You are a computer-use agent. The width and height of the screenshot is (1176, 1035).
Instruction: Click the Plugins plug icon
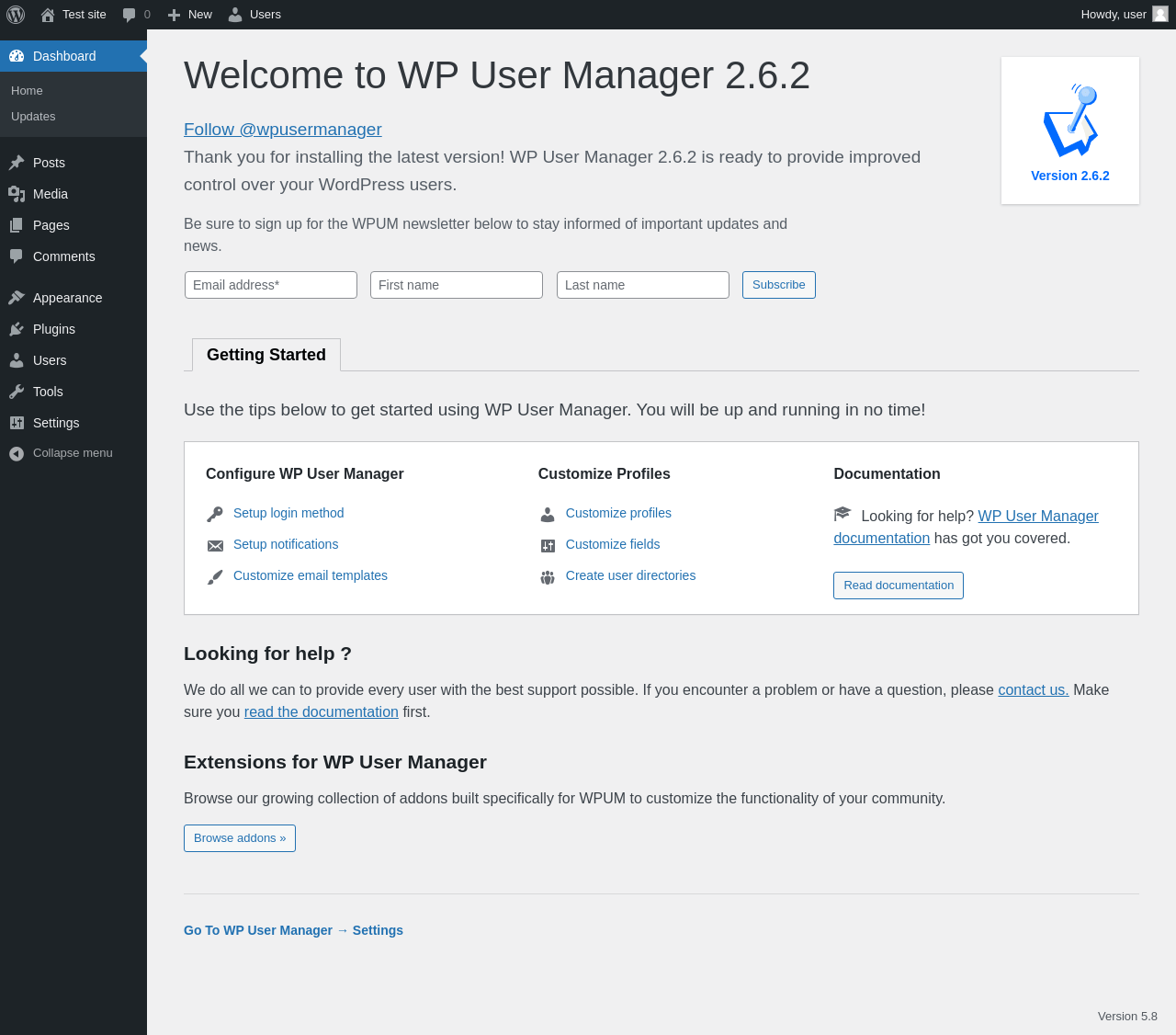(x=17, y=329)
